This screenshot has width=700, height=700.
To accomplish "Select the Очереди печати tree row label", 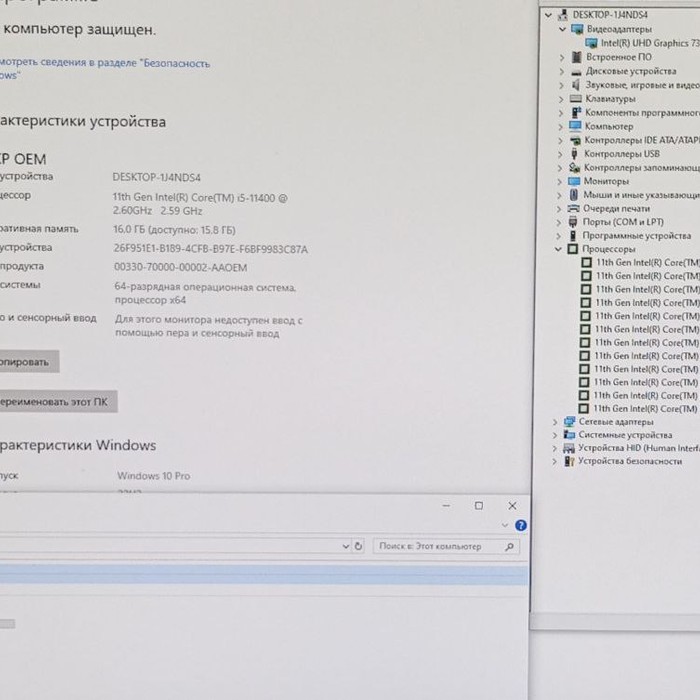I will tap(616, 208).
